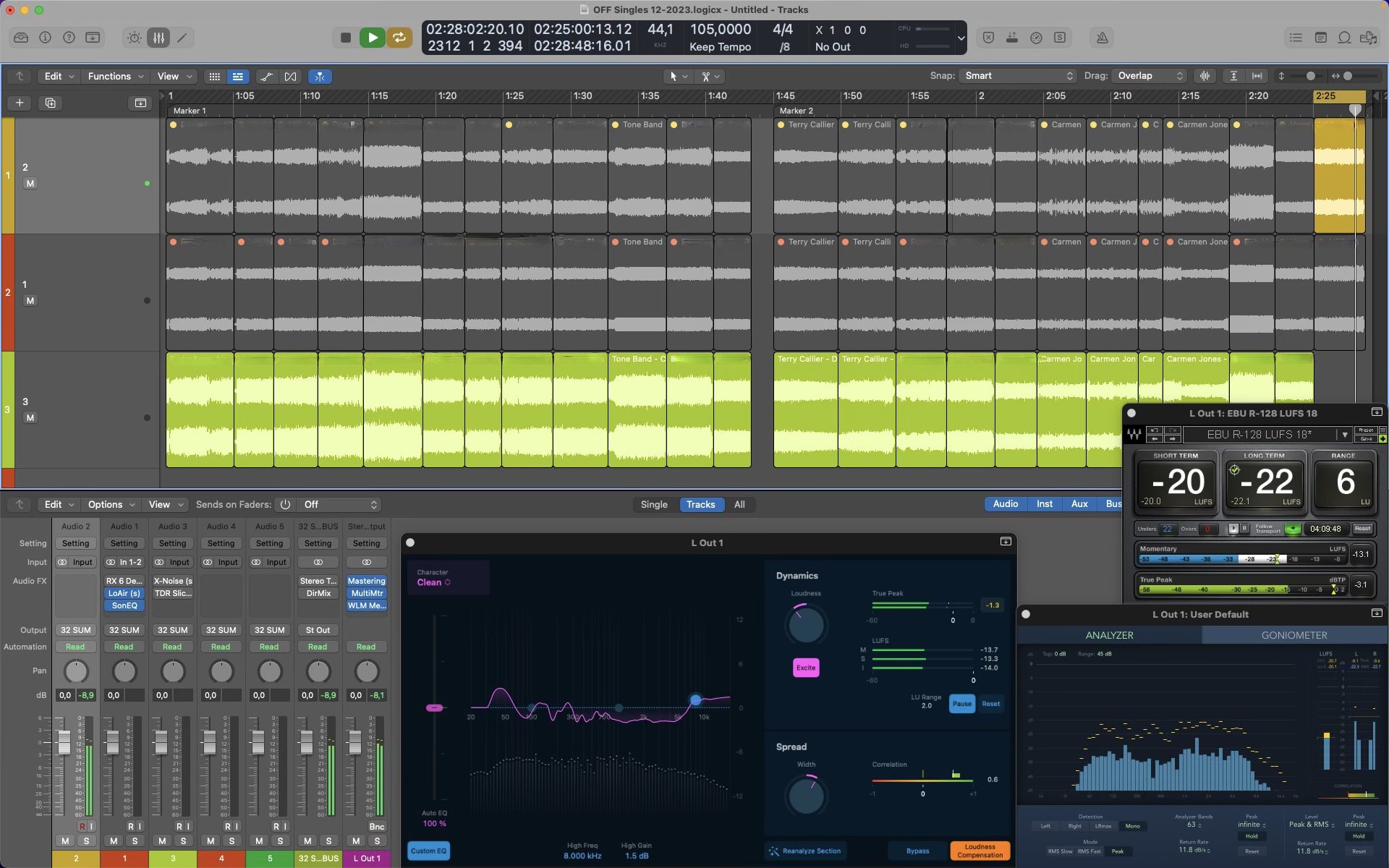Screen dimensions: 1389x868
Task: Show the Automation curve icon
Action: 266,77
